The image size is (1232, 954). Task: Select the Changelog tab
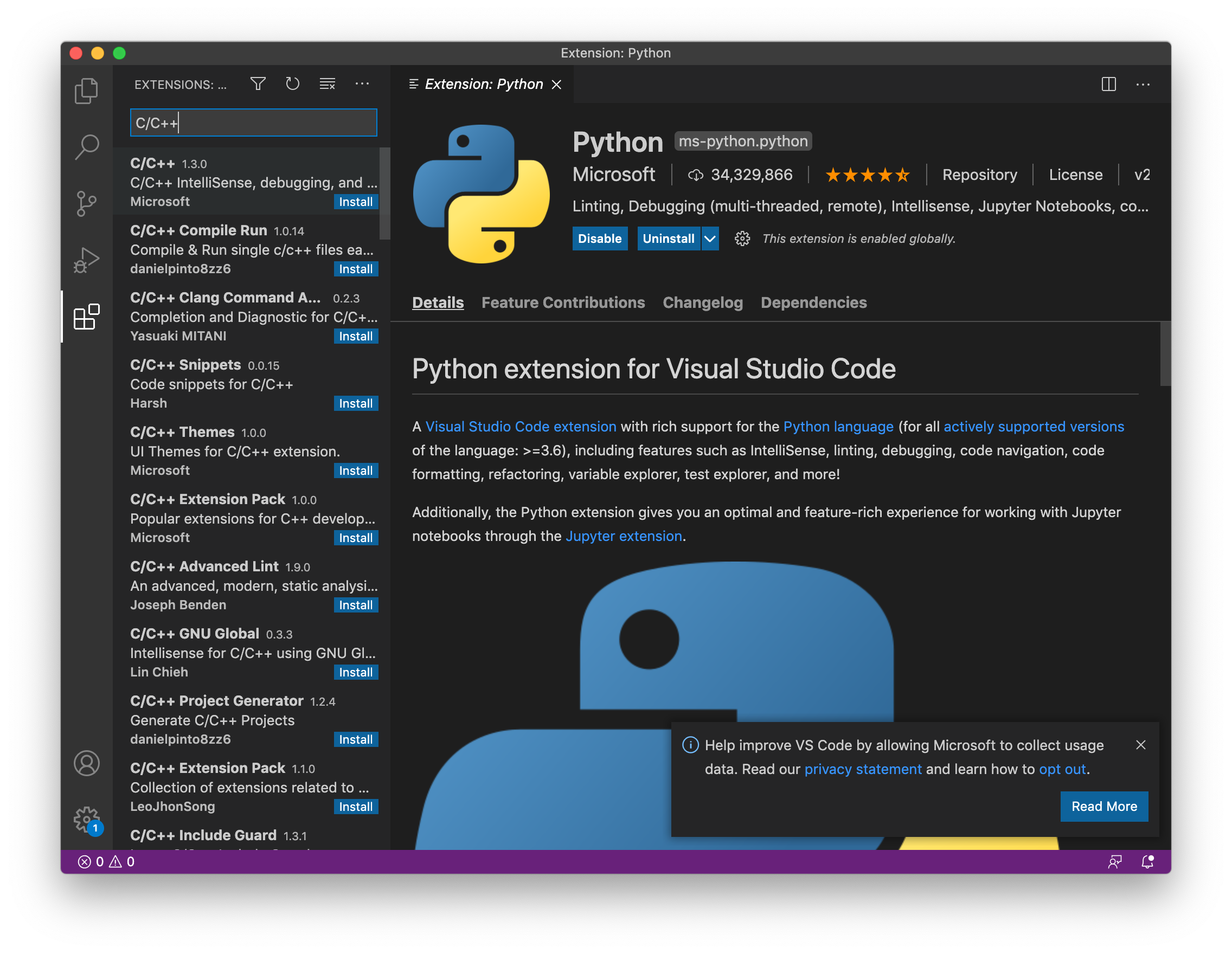click(x=704, y=302)
